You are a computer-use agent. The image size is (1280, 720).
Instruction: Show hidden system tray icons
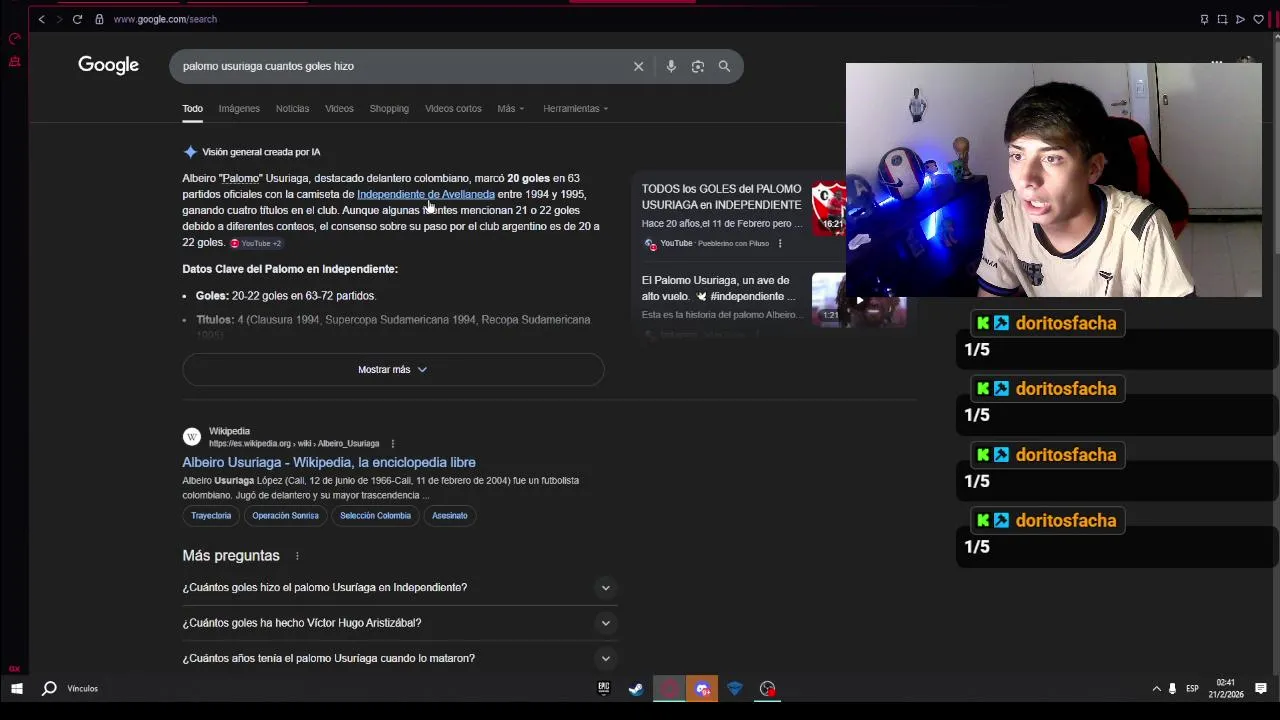pyautogui.click(x=1157, y=688)
